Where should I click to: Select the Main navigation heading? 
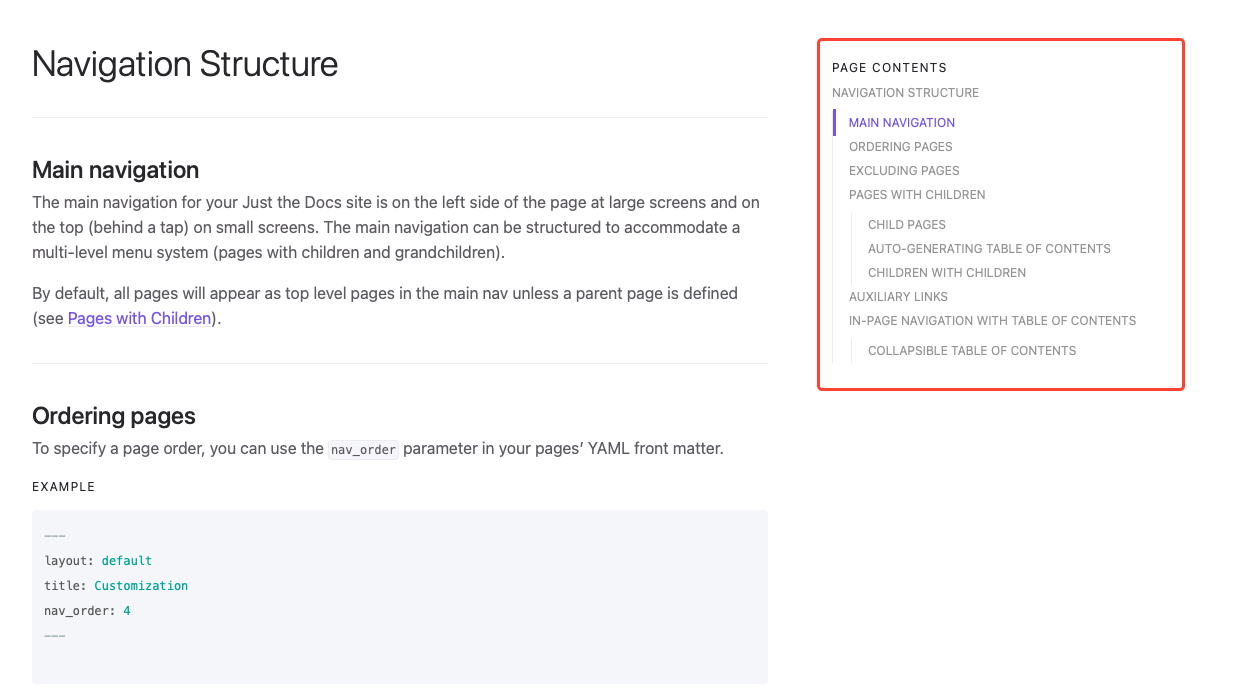(115, 170)
